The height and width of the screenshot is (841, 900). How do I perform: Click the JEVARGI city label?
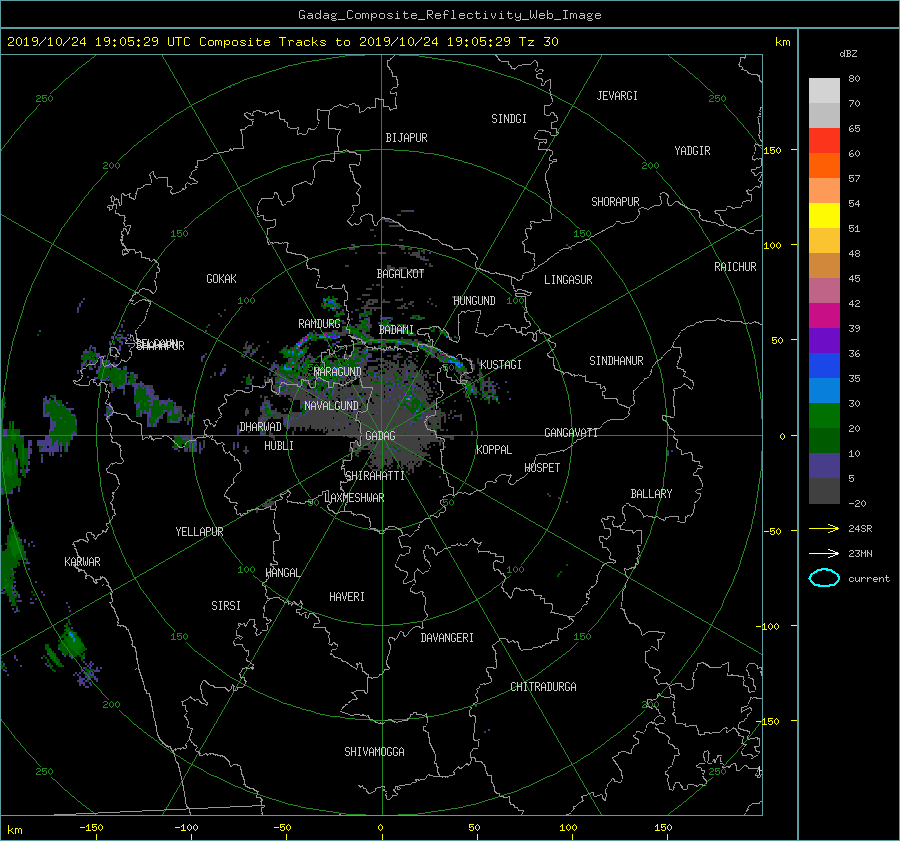(617, 96)
